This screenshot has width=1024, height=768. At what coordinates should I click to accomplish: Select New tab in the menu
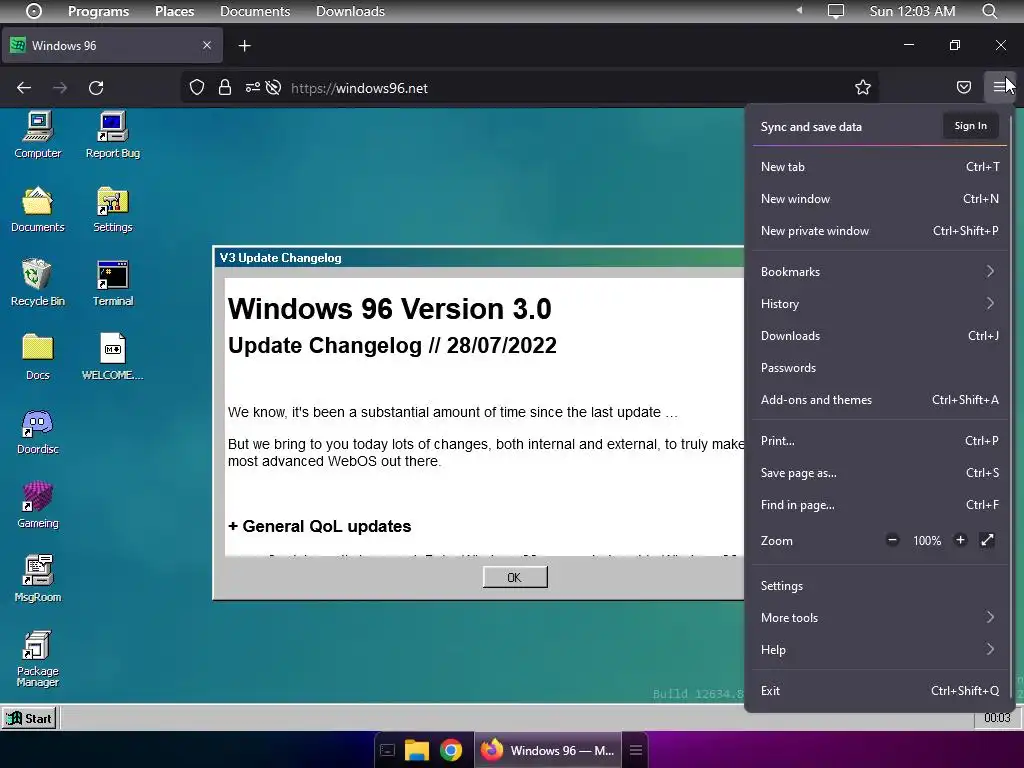tap(880, 167)
